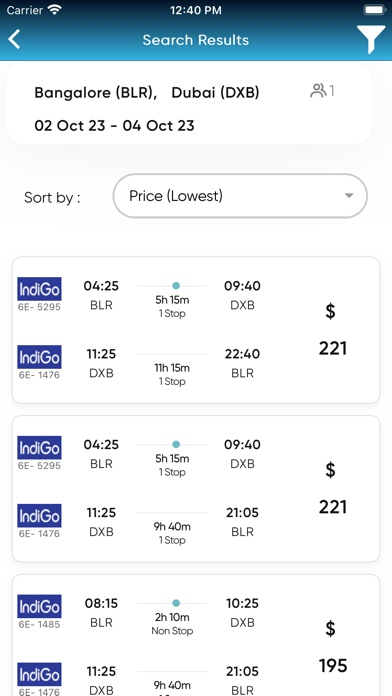Click battery icon in status bar
The width and height of the screenshot is (392, 696).
pos(375,10)
